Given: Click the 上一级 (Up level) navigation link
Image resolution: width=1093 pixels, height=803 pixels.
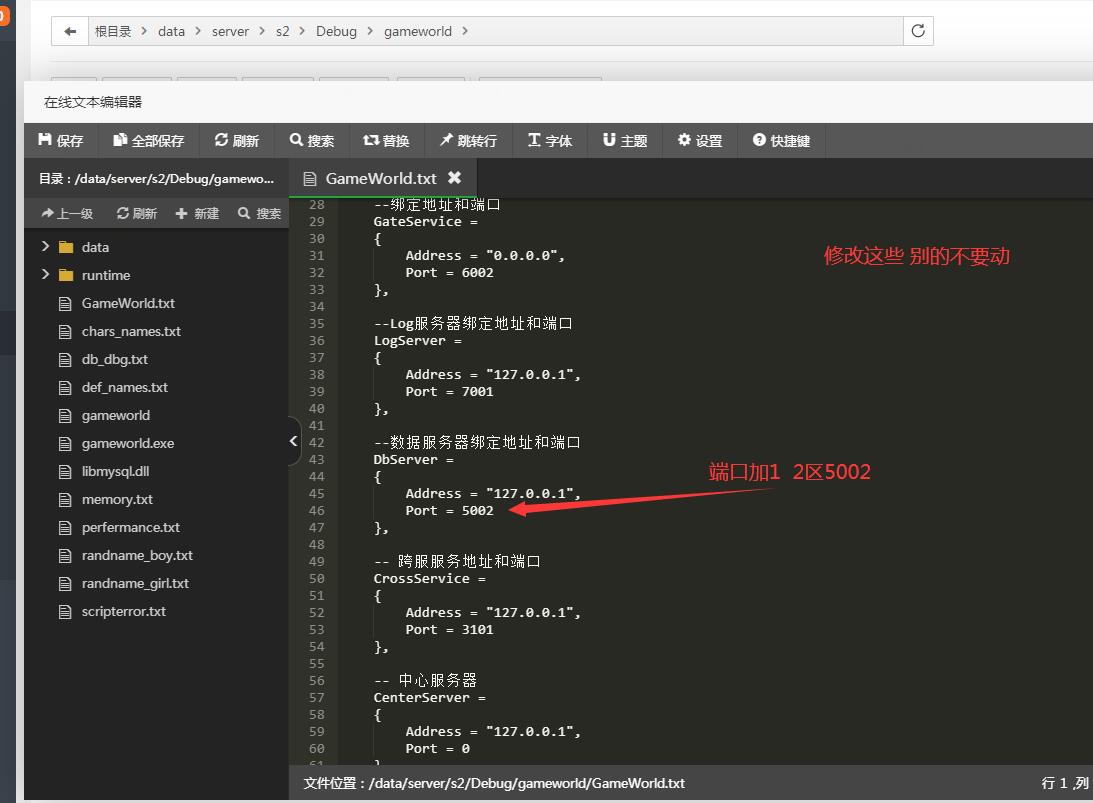Looking at the screenshot, I should coord(67,213).
